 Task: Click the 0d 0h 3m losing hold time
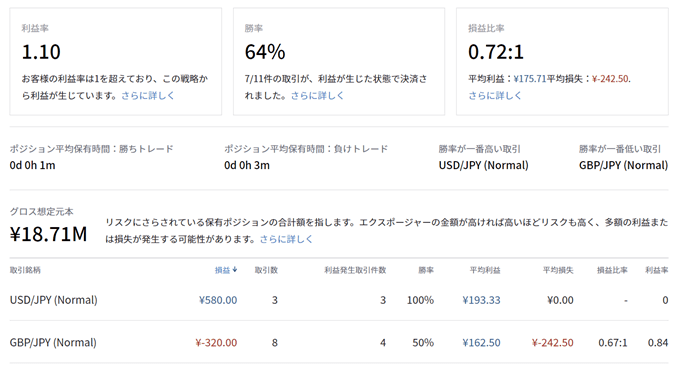[x=247, y=165]
